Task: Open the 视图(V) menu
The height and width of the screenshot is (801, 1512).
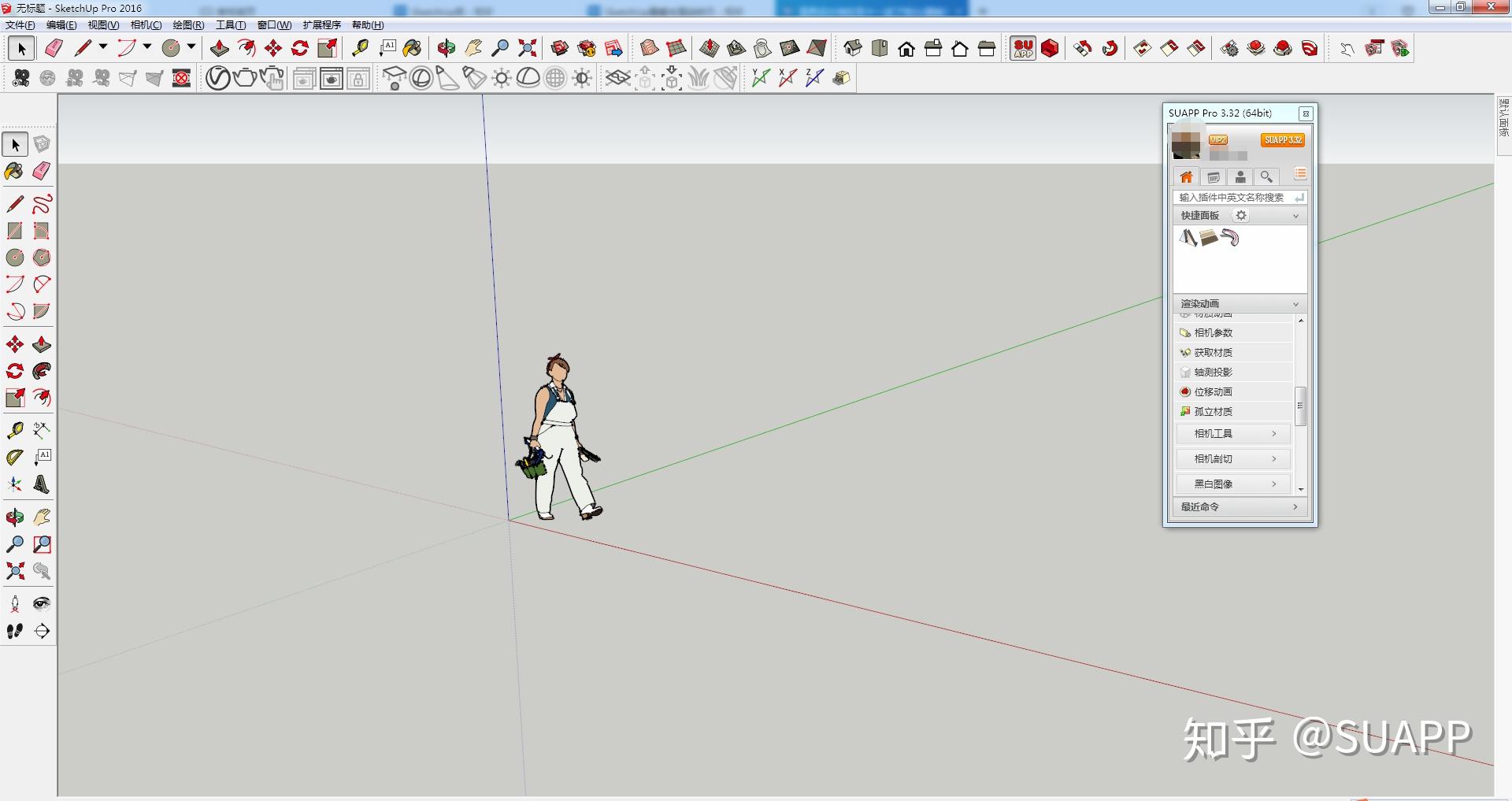Action: click(x=103, y=24)
